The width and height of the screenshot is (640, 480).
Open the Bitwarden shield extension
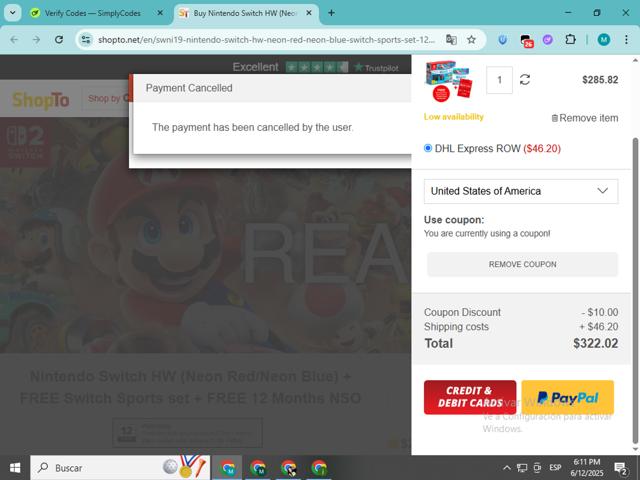tap(503, 40)
